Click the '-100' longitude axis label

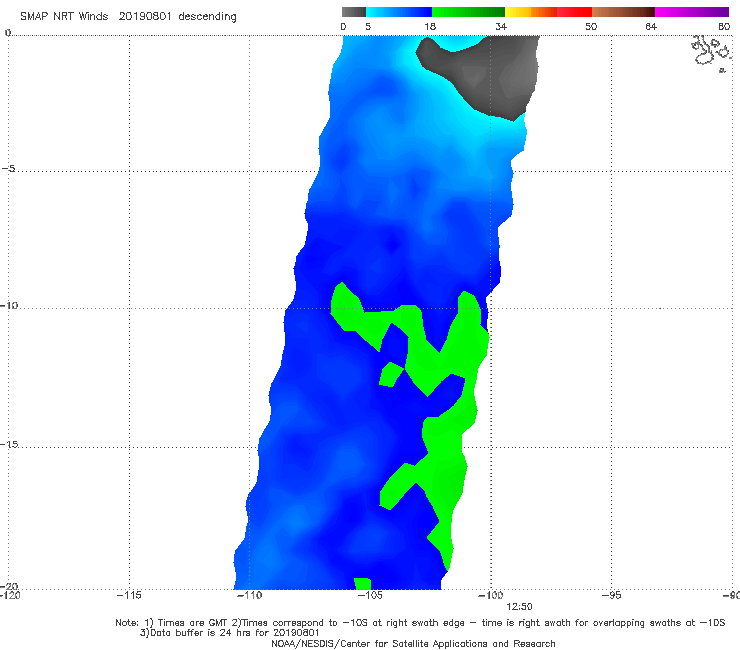tap(491, 595)
